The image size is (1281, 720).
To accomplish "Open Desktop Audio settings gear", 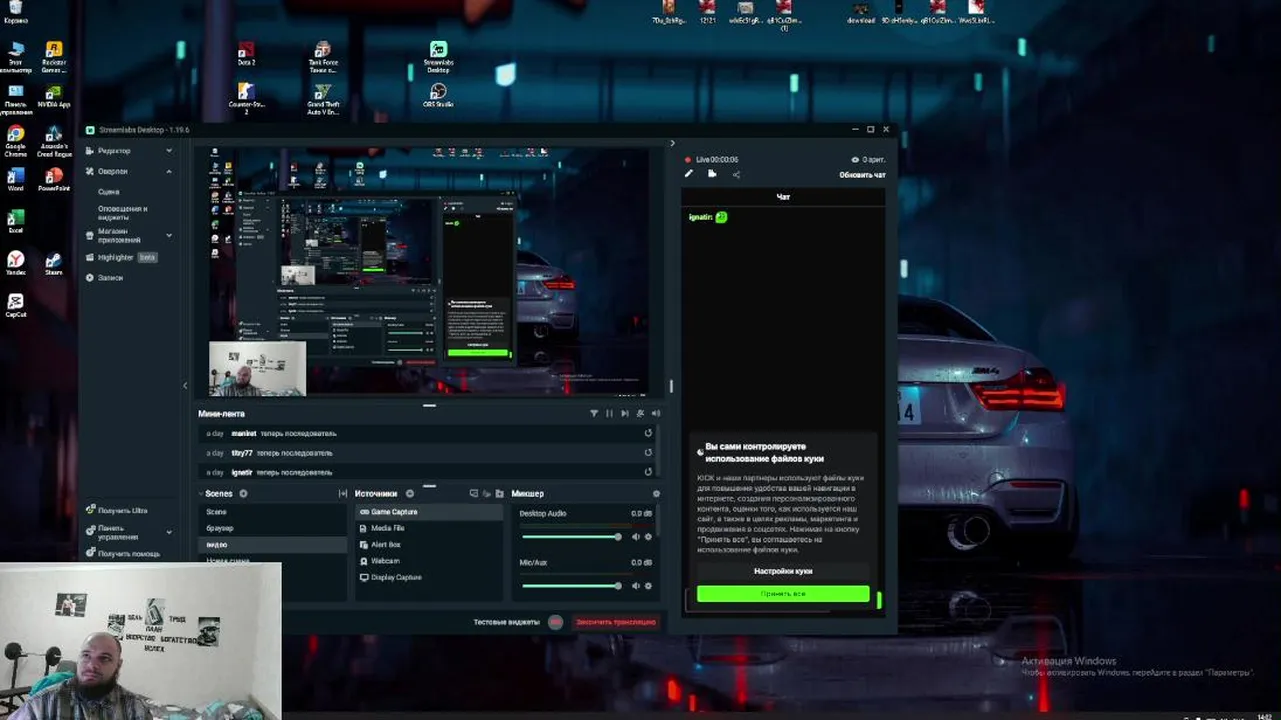I will [648, 537].
